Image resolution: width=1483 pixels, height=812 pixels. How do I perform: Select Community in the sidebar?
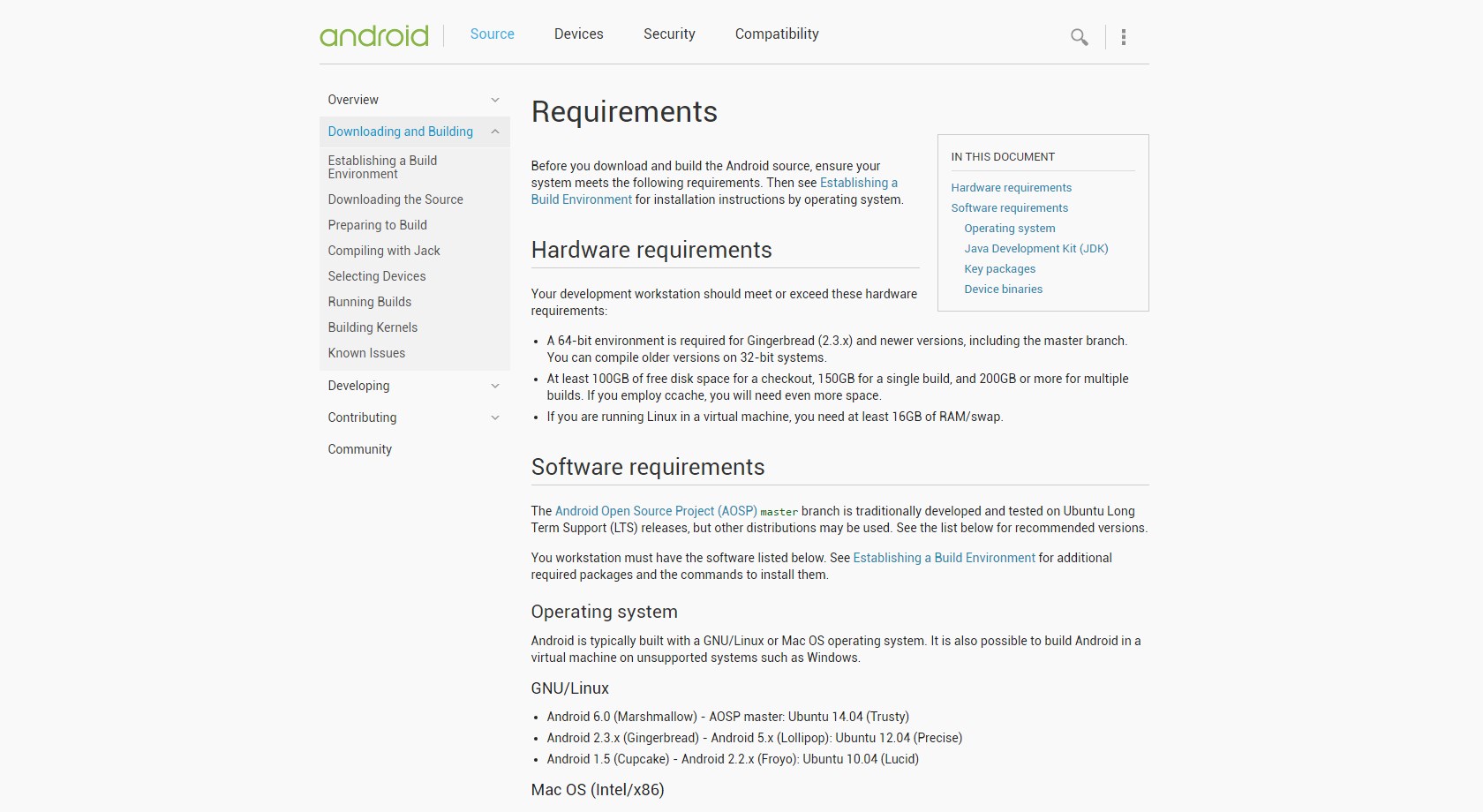tap(359, 449)
